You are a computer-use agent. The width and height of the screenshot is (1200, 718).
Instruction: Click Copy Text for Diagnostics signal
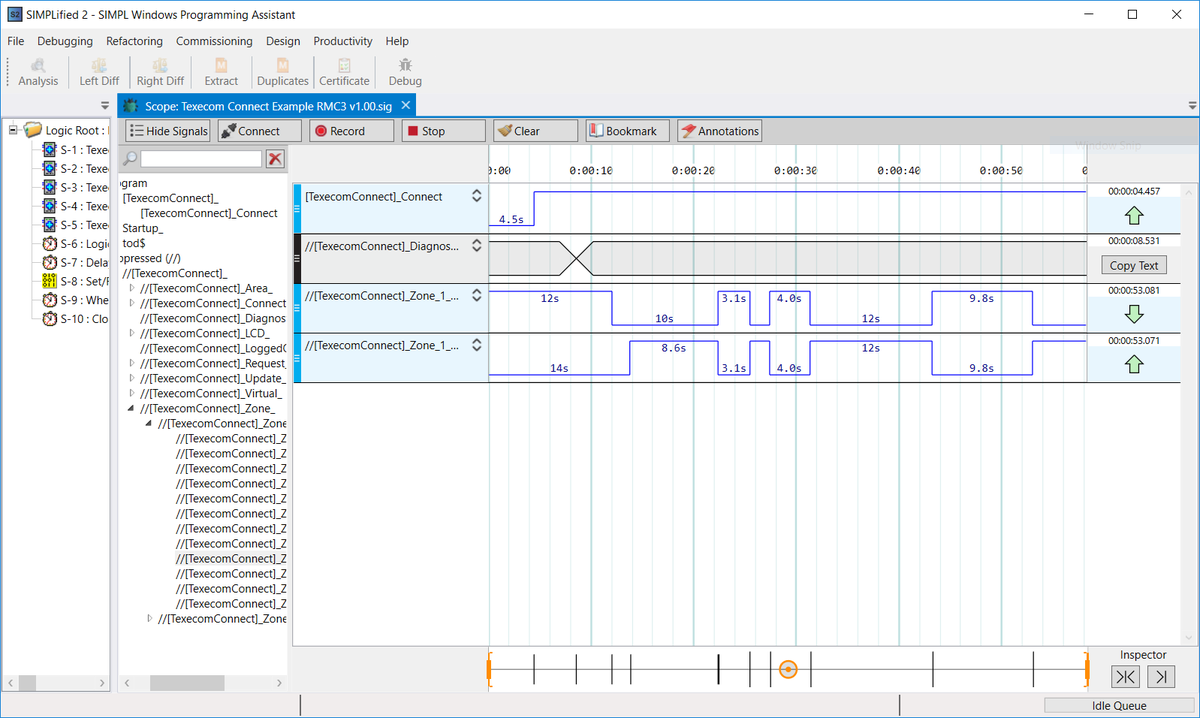pos(1133,265)
